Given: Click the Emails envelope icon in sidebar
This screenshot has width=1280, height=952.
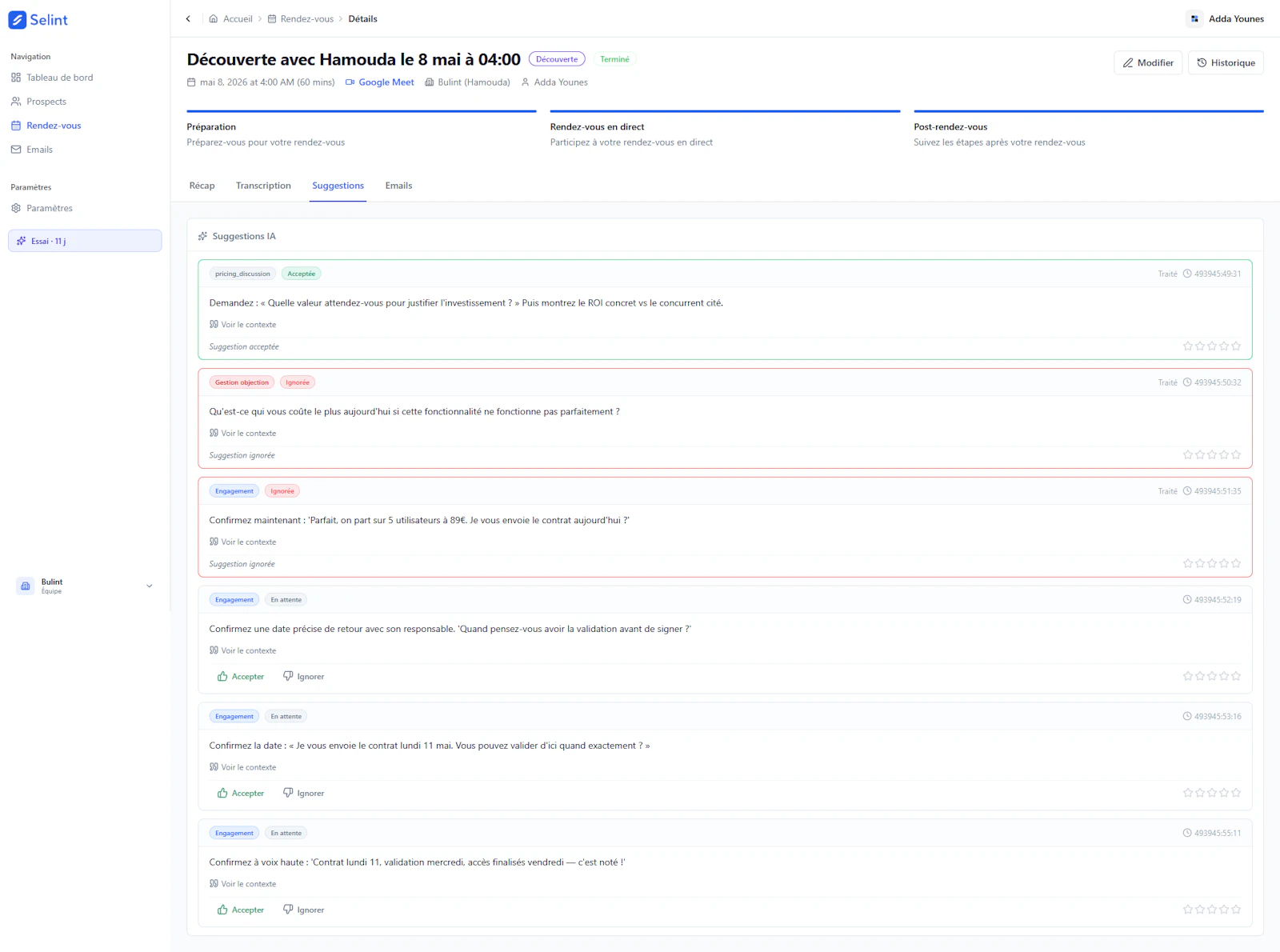Looking at the screenshot, I should (16, 150).
